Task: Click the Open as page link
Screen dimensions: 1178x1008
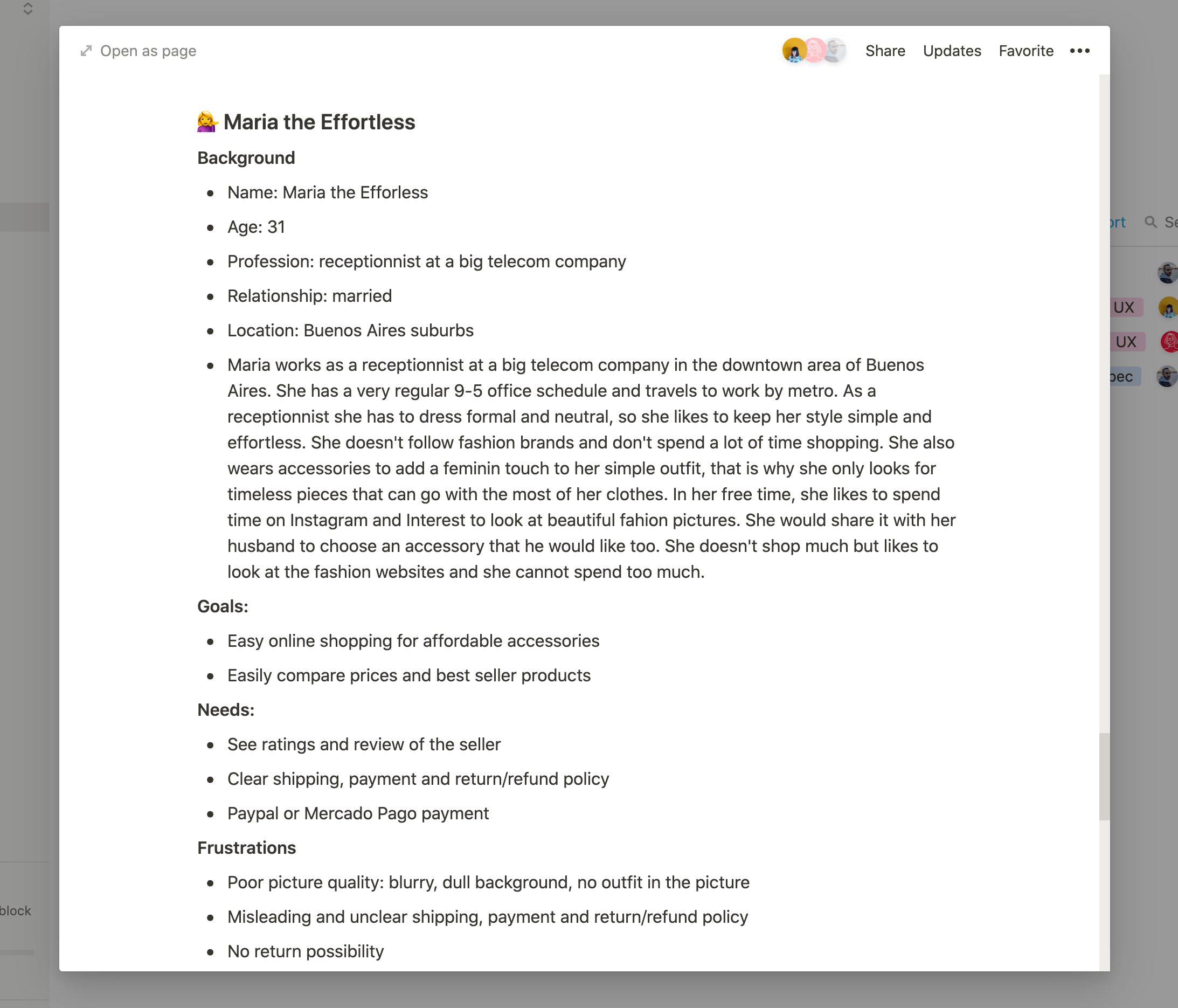Action: 148,51
